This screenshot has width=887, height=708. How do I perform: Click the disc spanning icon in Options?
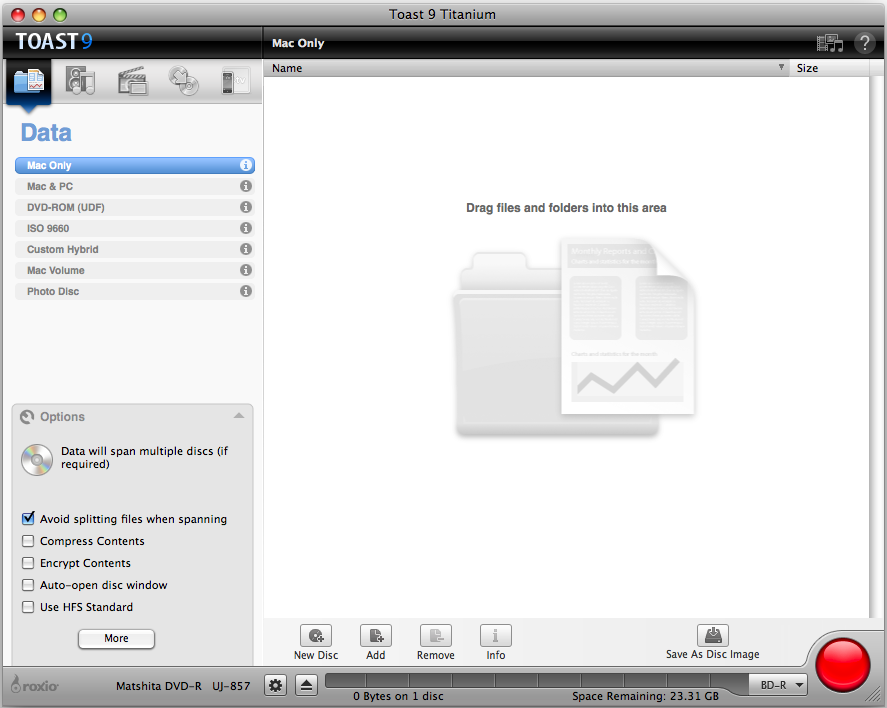[x=37, y=459]
